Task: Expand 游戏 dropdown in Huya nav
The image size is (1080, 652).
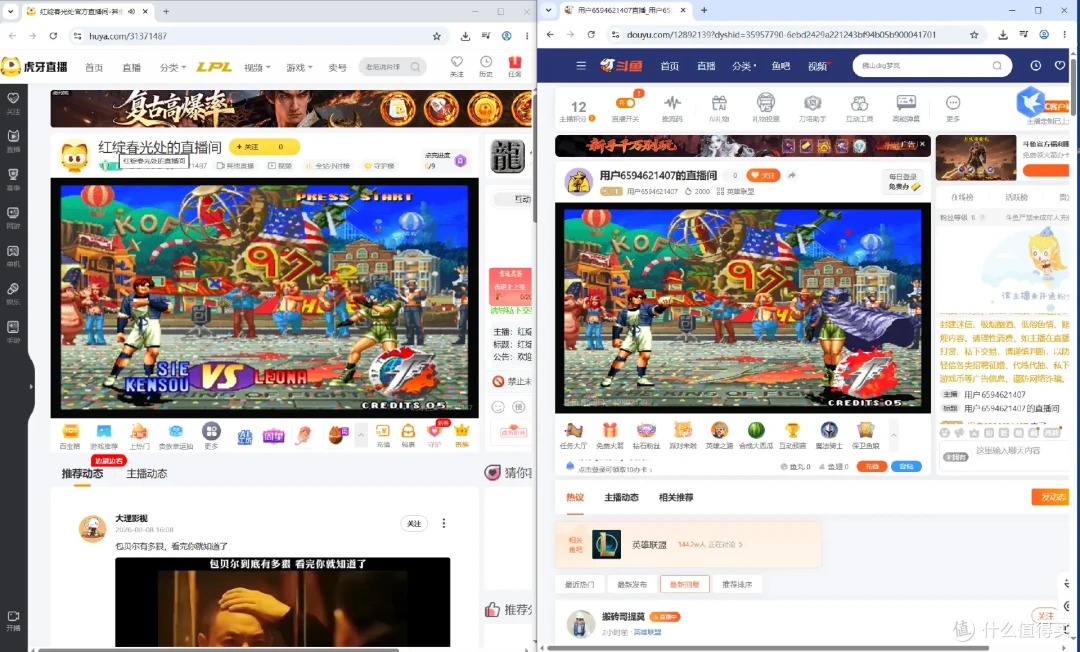Action: 299,67
